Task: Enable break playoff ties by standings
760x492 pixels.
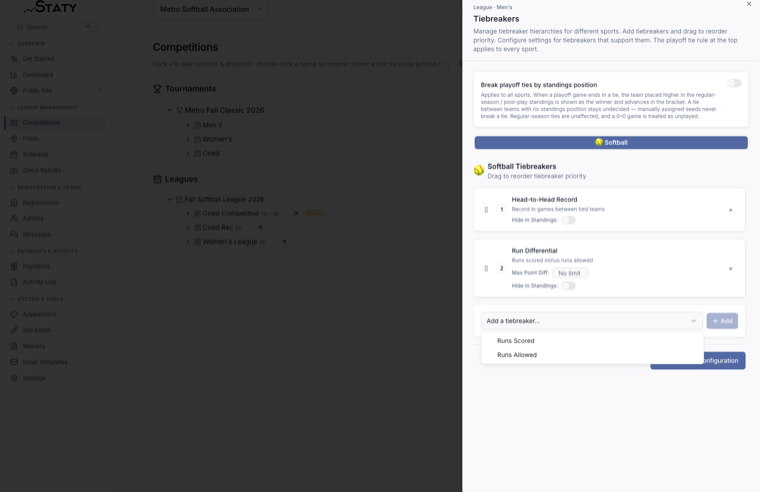Action: (734, 83)
